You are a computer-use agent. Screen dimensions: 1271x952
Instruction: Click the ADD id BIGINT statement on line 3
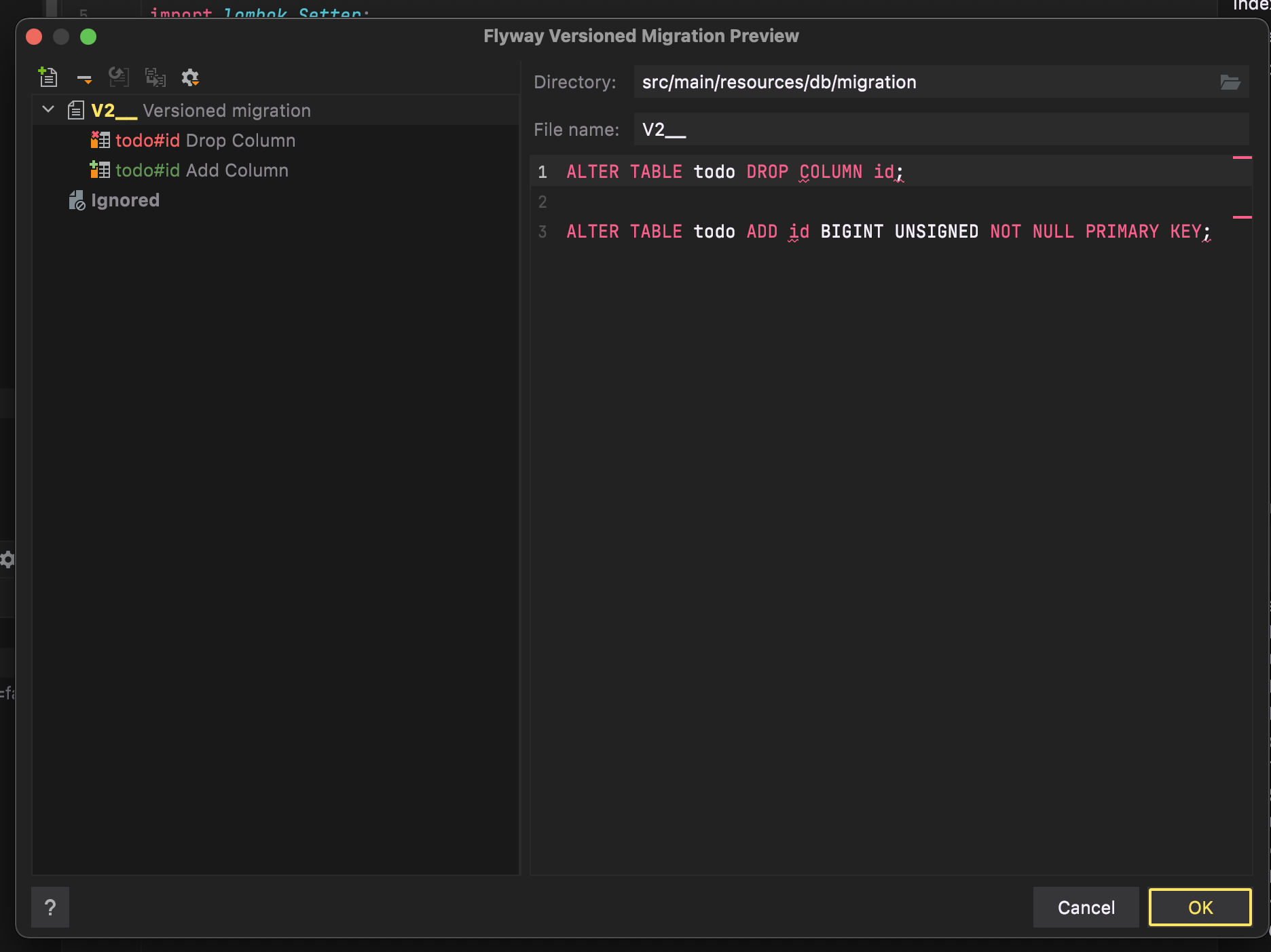click(889, 232)
